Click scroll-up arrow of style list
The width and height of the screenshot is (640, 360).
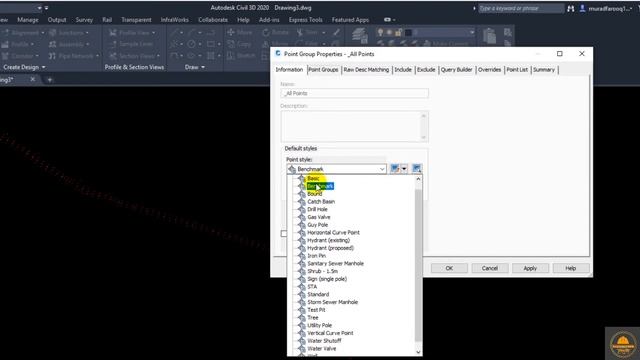click(418, 179)
